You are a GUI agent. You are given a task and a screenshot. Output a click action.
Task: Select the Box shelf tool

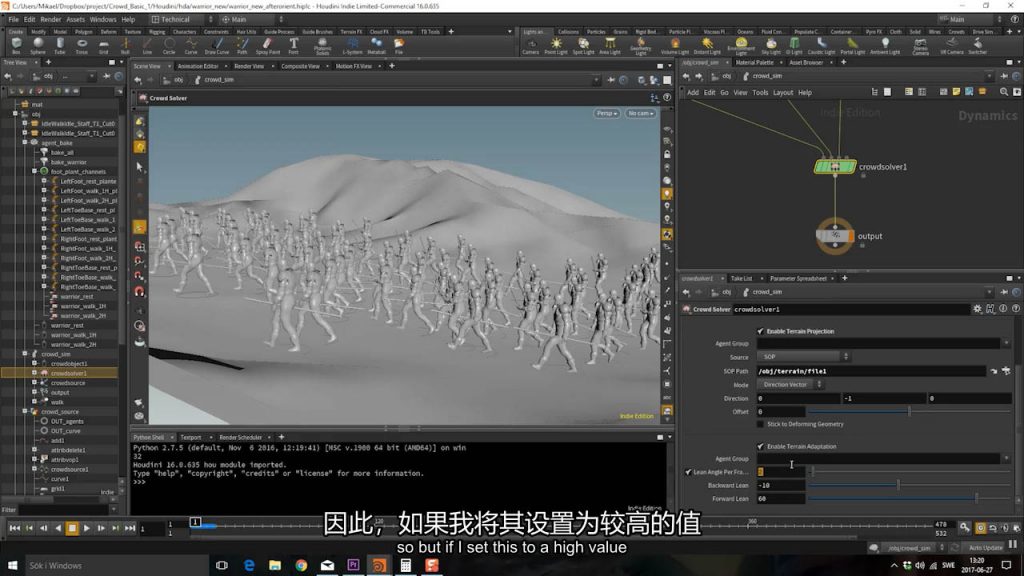tap(16, 46)
